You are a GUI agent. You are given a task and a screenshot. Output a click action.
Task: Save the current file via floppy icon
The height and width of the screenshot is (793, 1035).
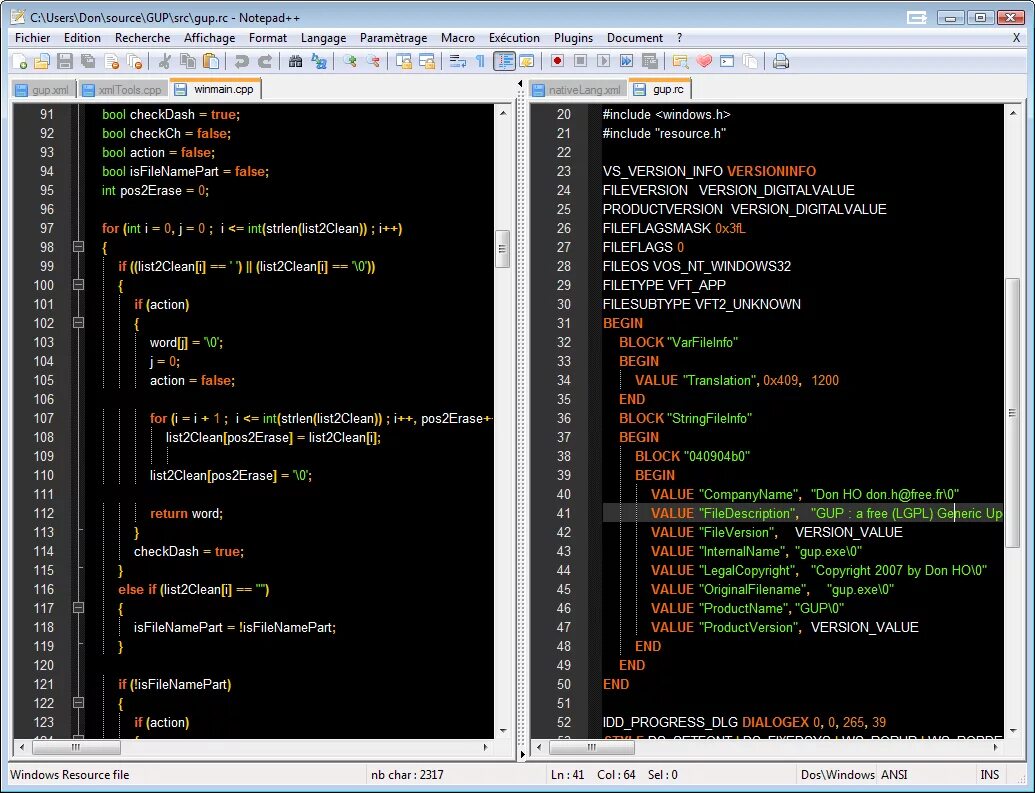(65, 61)
